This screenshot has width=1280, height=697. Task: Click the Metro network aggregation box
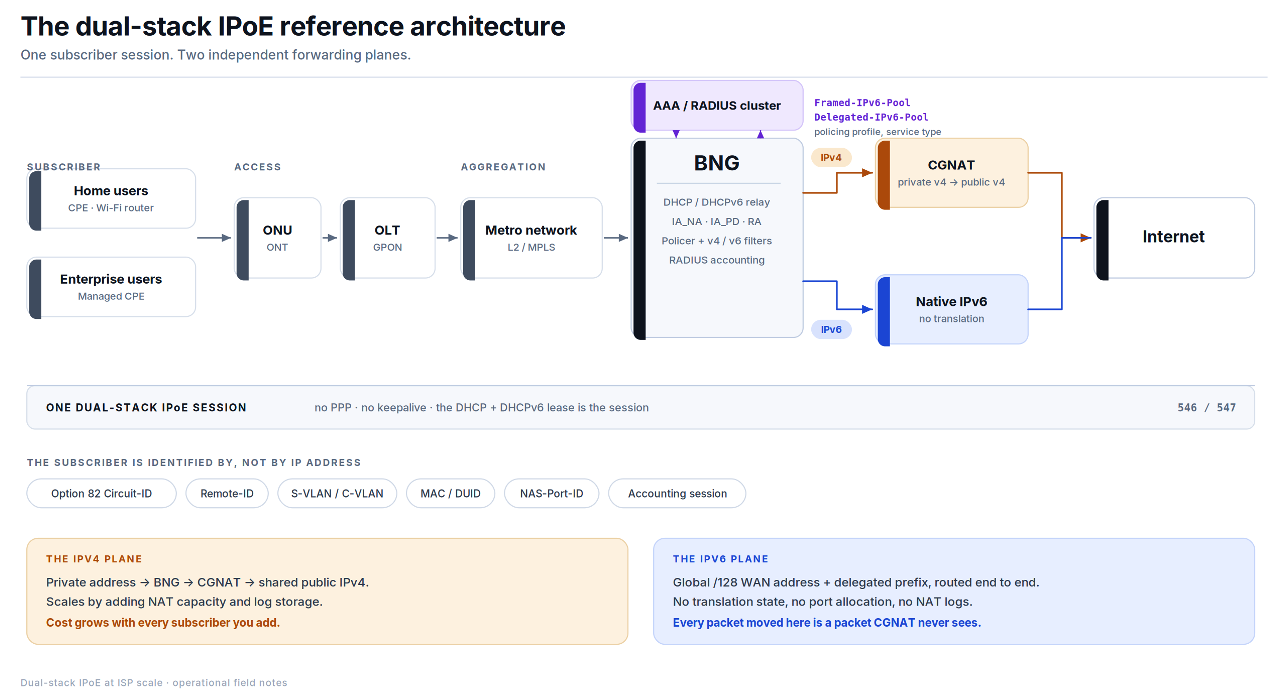[532, 238]
